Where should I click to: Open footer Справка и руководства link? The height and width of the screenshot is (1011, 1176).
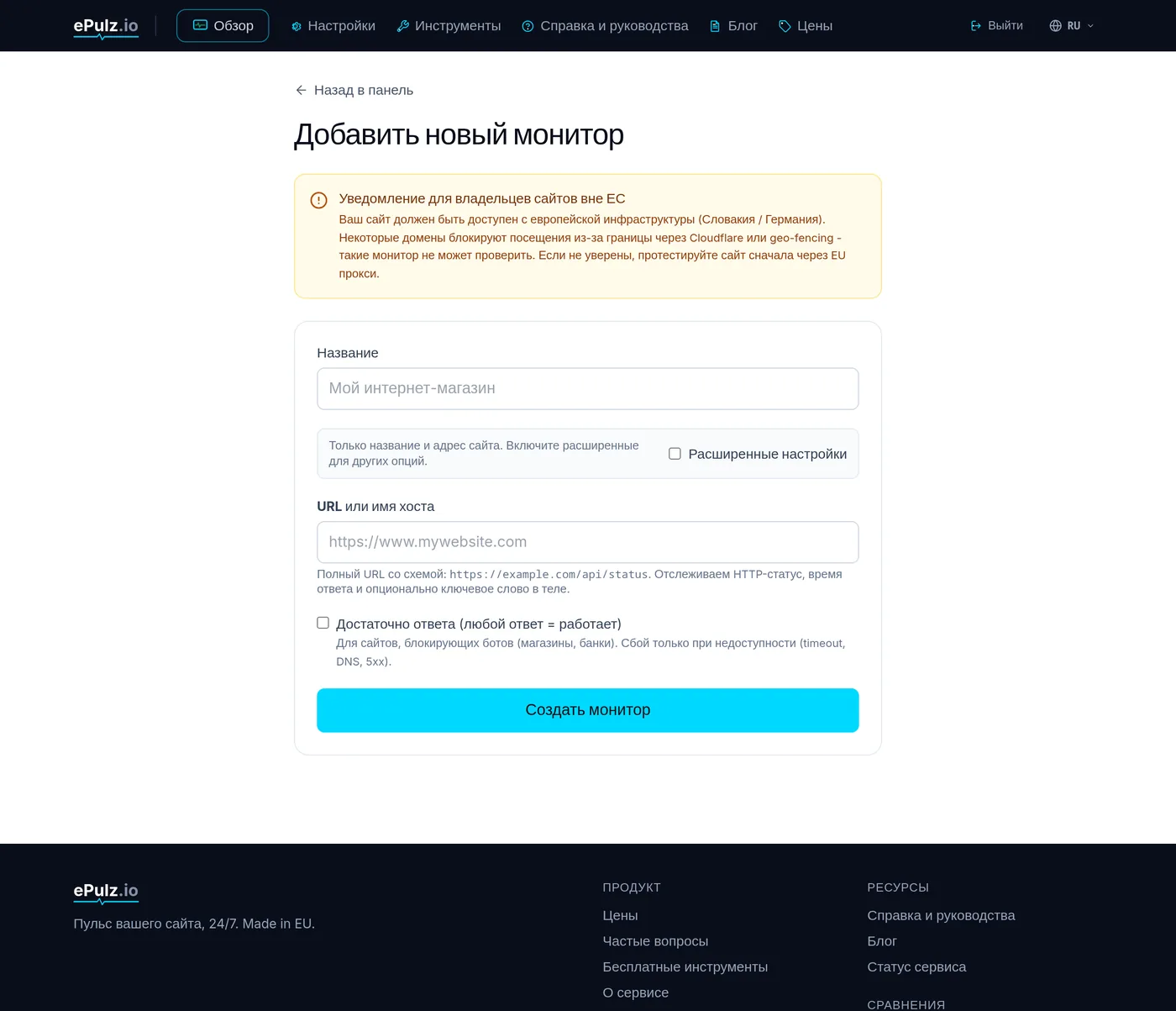tap(941, 915)
